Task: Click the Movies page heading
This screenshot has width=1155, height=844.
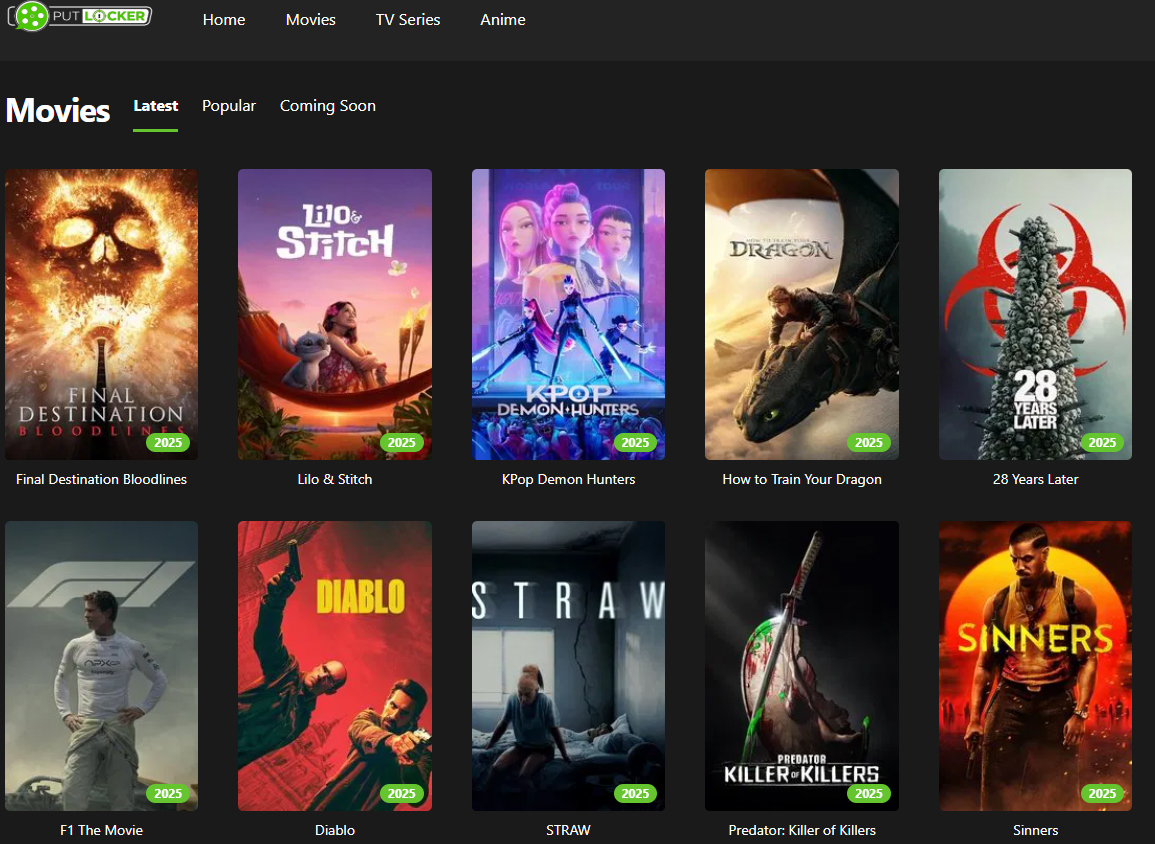Action: point(58,110)
